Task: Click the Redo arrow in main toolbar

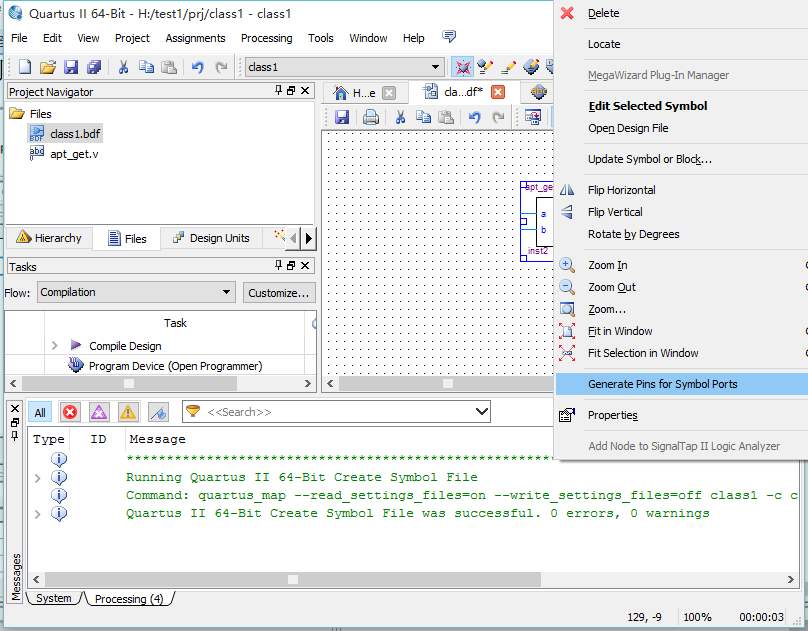Action: coord(221,67)
